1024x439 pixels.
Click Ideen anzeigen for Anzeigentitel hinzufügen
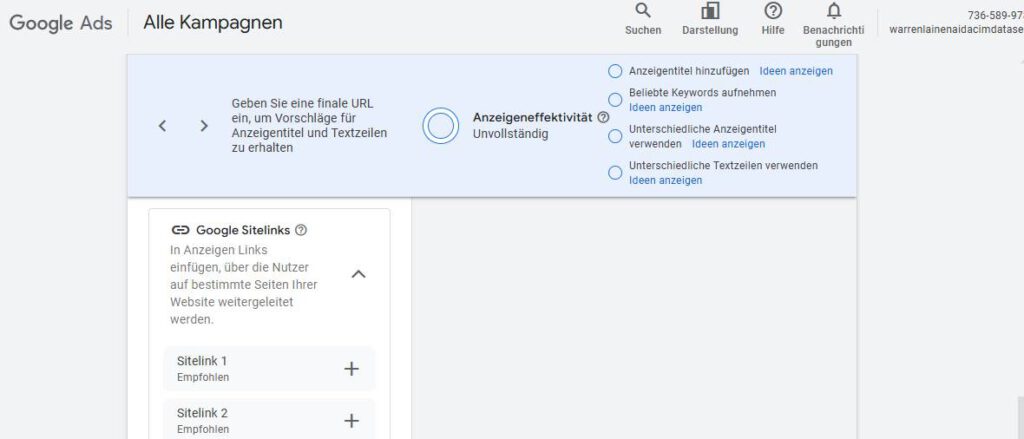pos(796,71)
